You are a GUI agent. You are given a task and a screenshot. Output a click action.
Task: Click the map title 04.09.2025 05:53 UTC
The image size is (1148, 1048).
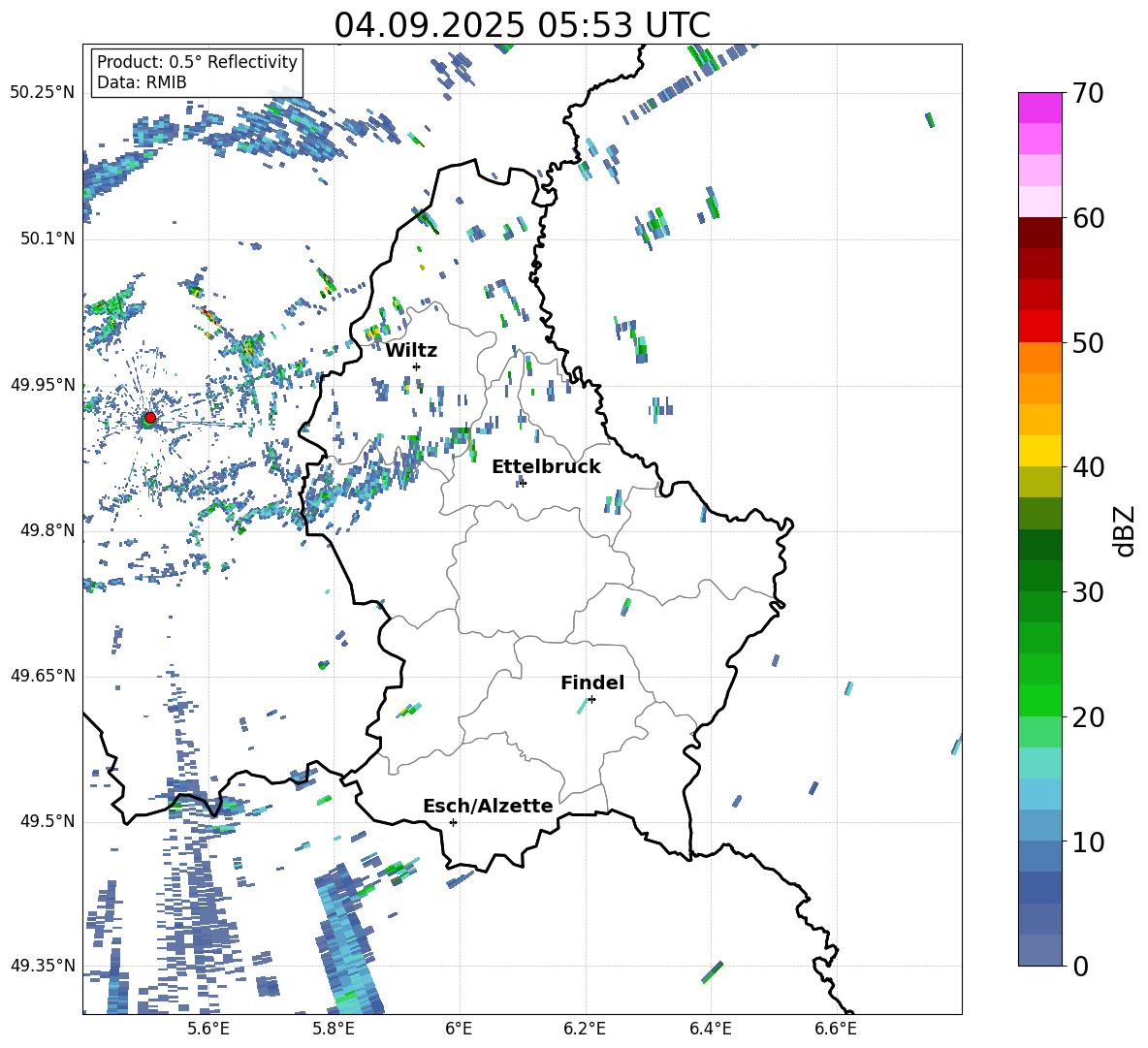(523, 25)
